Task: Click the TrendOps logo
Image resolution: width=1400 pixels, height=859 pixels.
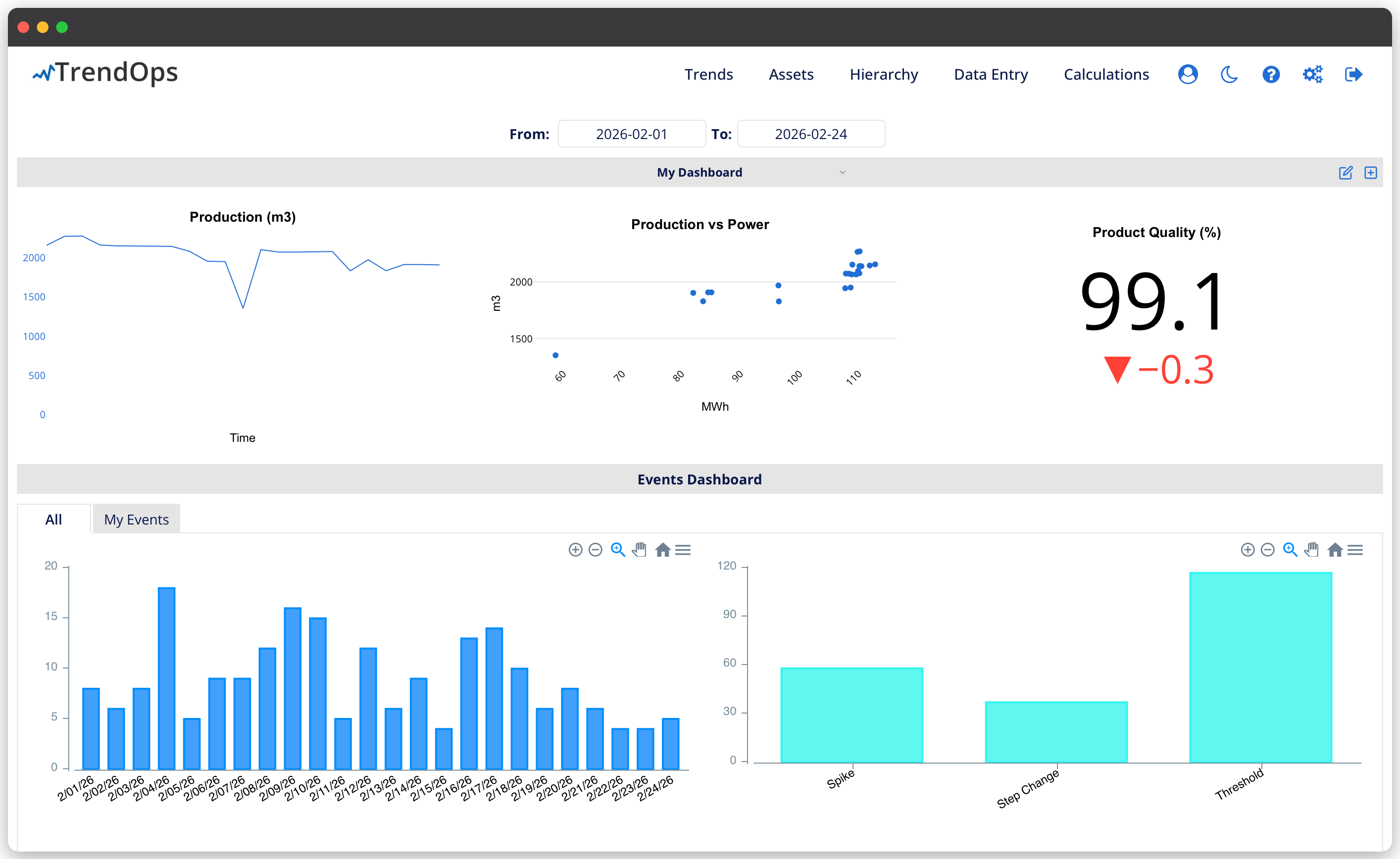Action: pyautogui.click(x=106, y=73)
